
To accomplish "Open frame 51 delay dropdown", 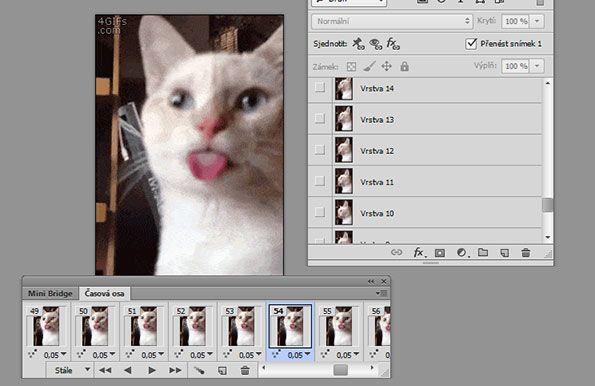I will [x=161, y=354].
